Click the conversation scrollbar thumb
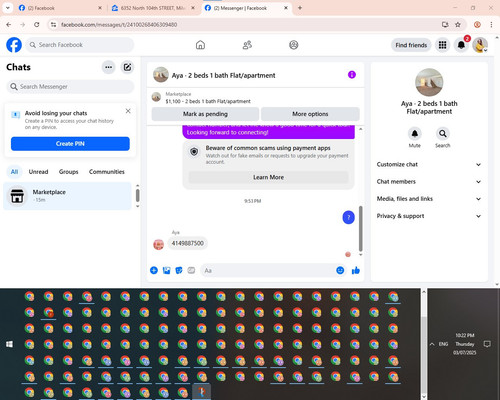The height and width of the screenshot is (400, 500). click(x=360, y=229)
